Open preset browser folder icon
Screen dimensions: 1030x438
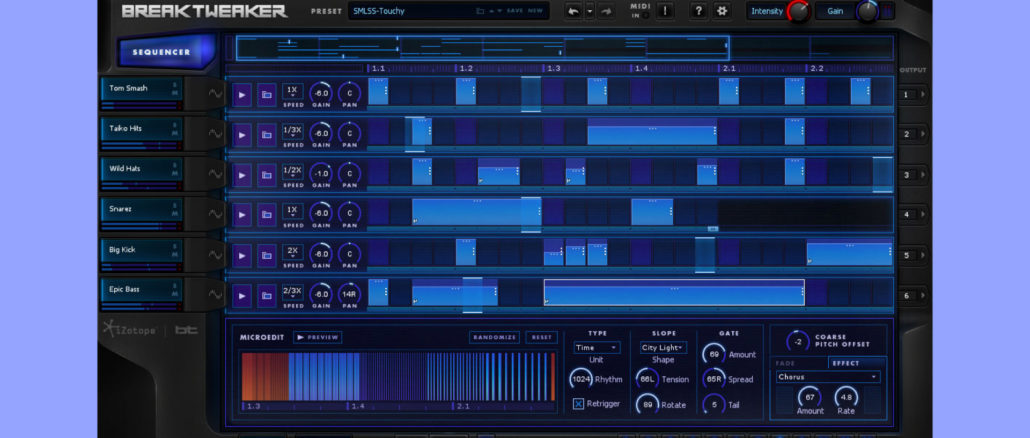[x=480, y=11]
